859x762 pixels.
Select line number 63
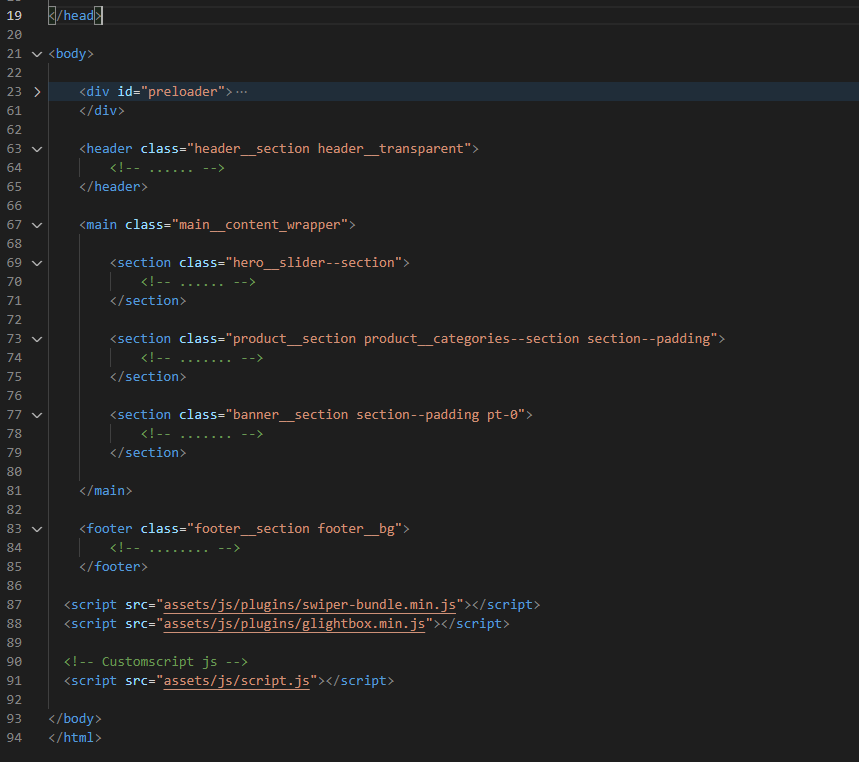coord(14,148)
